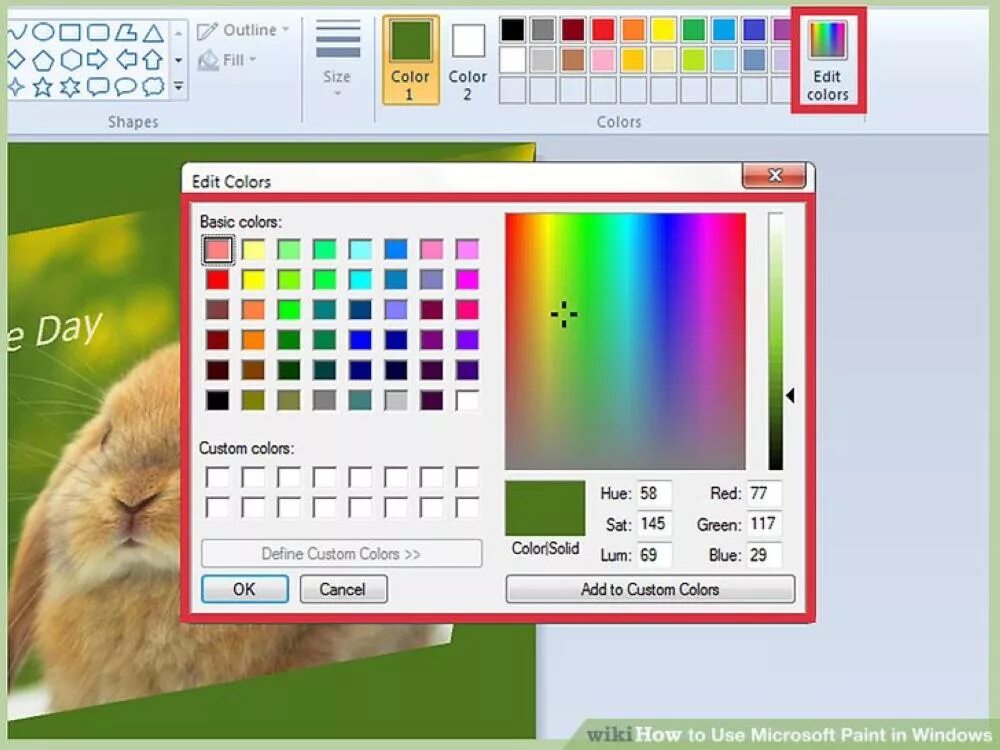Choose silver in basic colors bottom row
Viewport: 1000px width, 750px height.
pos(396,400)
